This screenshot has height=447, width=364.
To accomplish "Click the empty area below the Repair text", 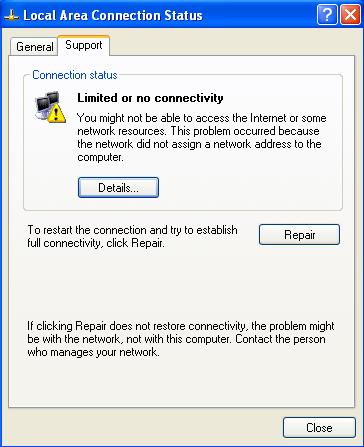I will click(181, 283).
